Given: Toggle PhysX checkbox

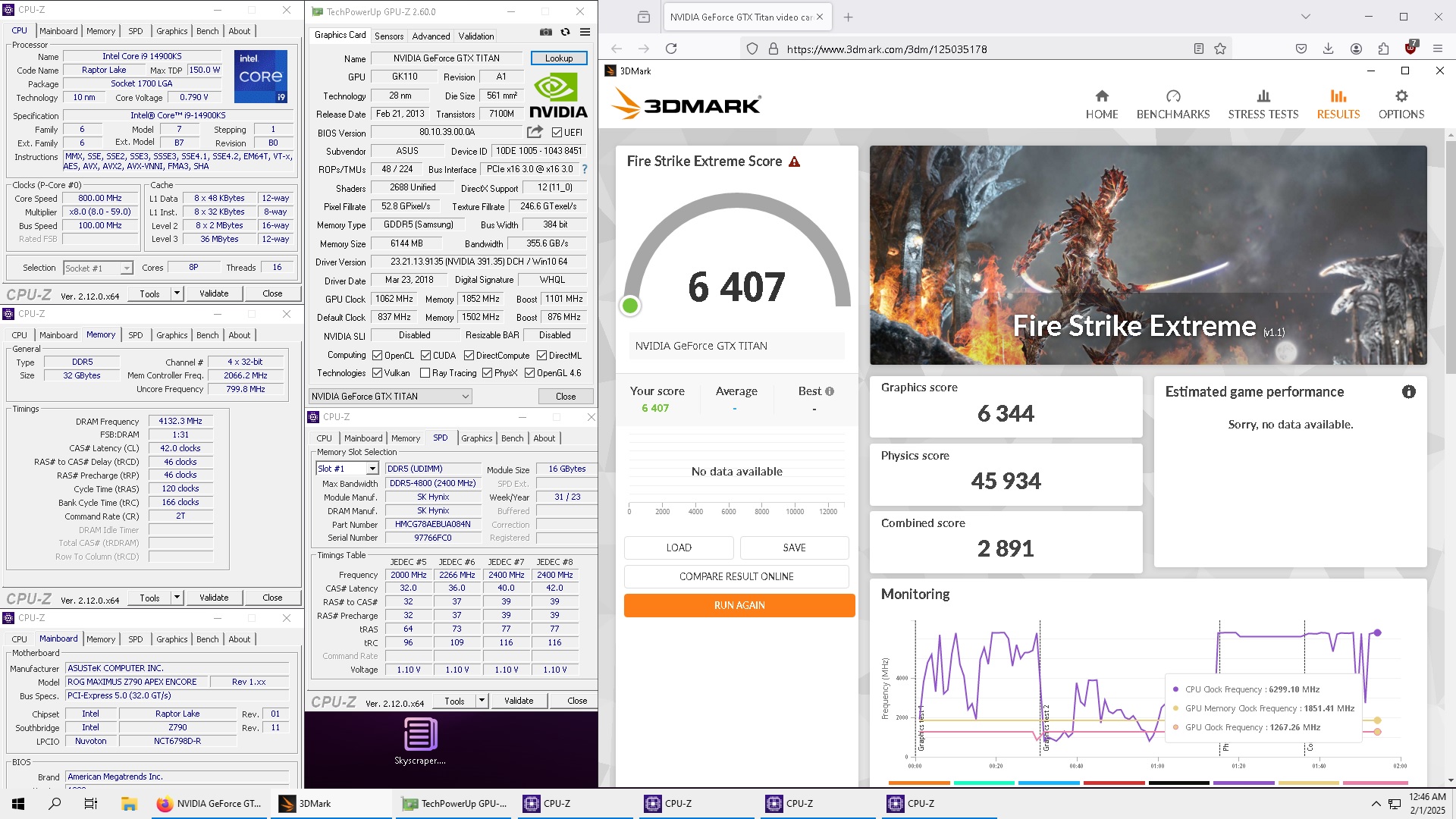Looking at the screenshot, I should click(x=487, y=373).
